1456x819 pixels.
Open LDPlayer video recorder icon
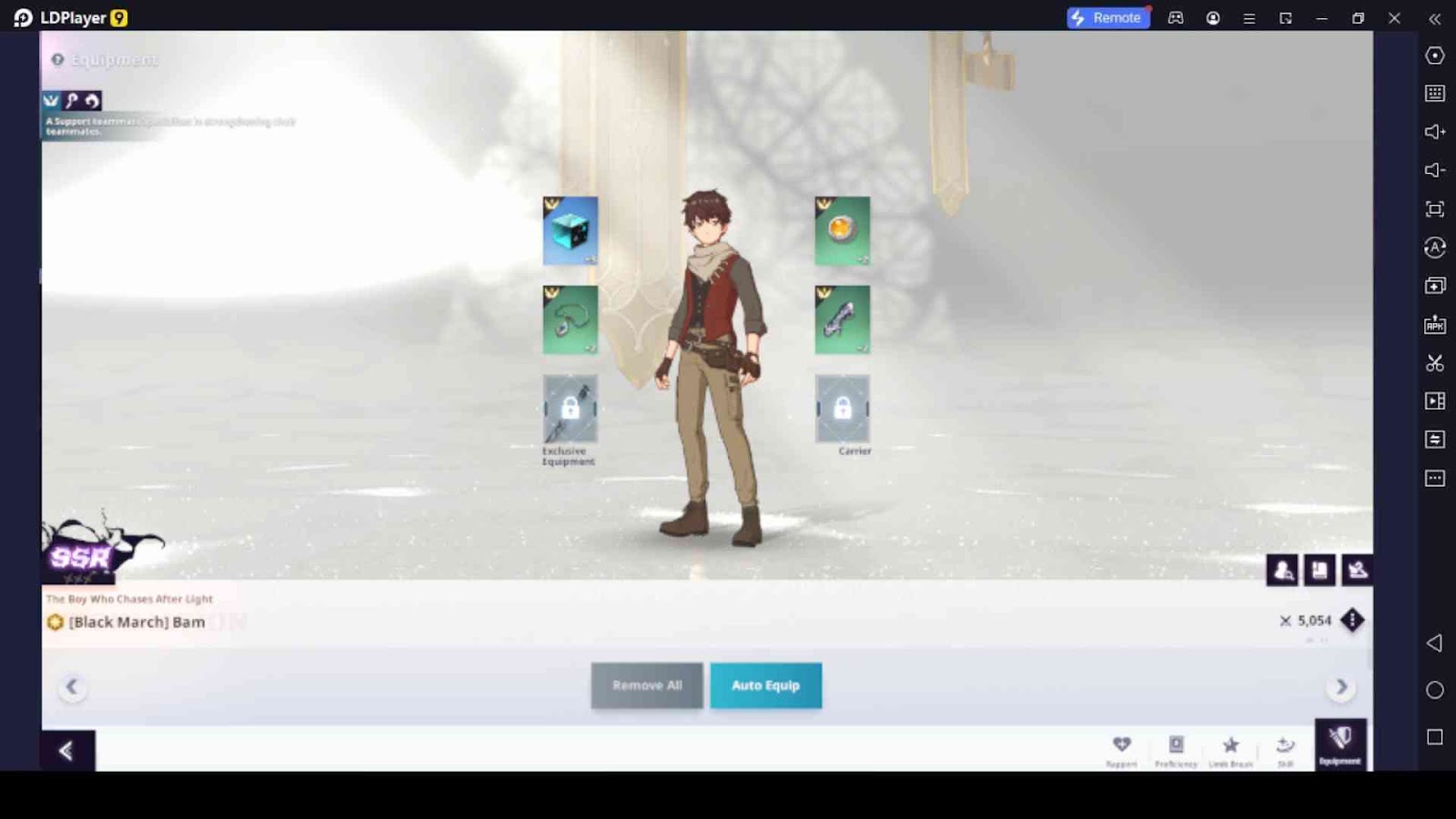pyautogui.click(x=1435, y=401)
